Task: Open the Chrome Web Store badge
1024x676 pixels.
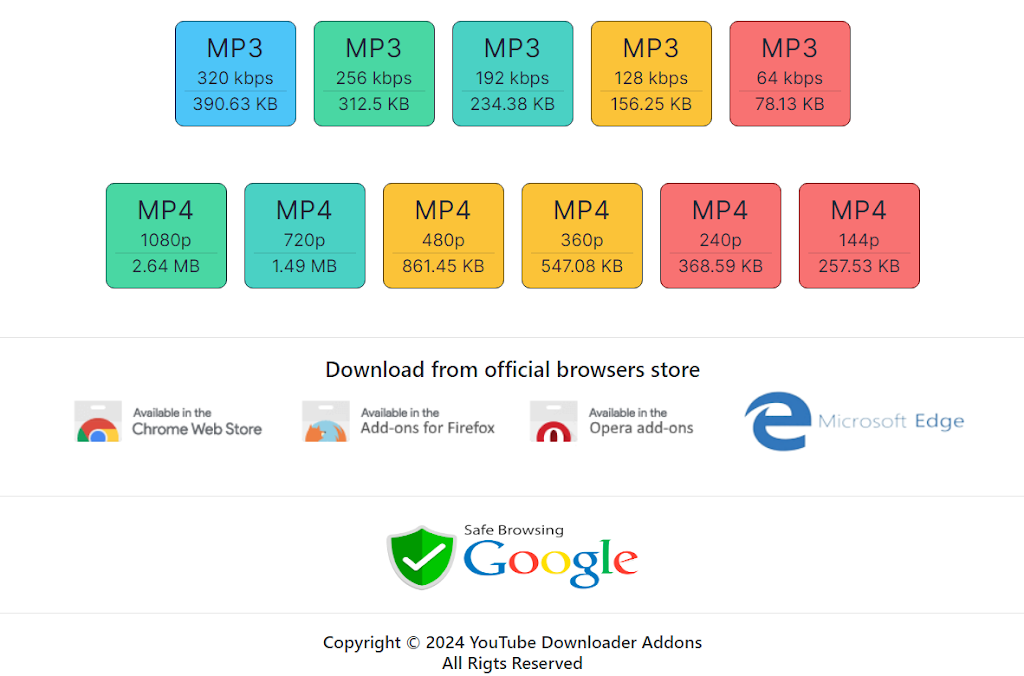Action: tap(168, 421)
